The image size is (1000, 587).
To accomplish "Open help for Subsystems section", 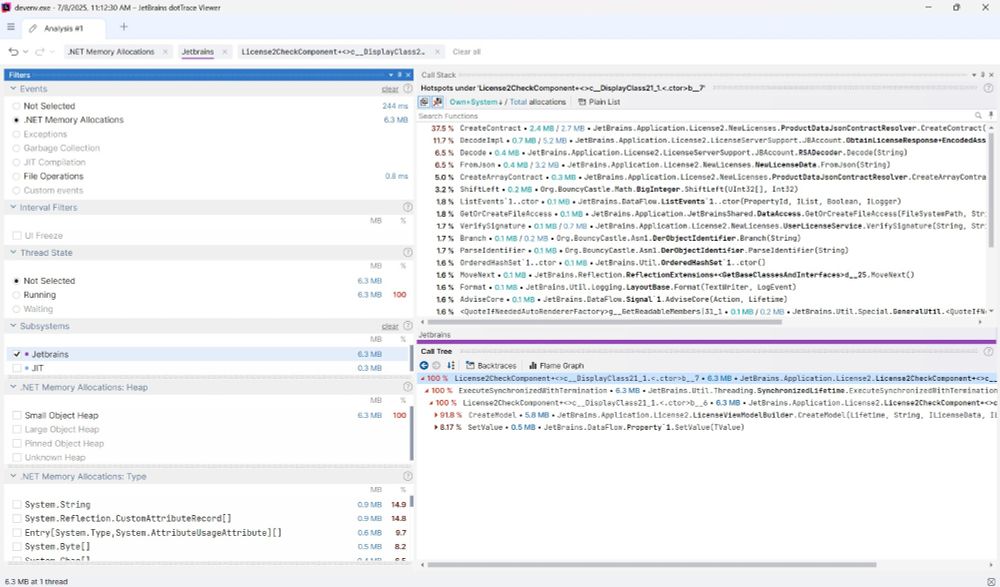I will click(408, 326).
